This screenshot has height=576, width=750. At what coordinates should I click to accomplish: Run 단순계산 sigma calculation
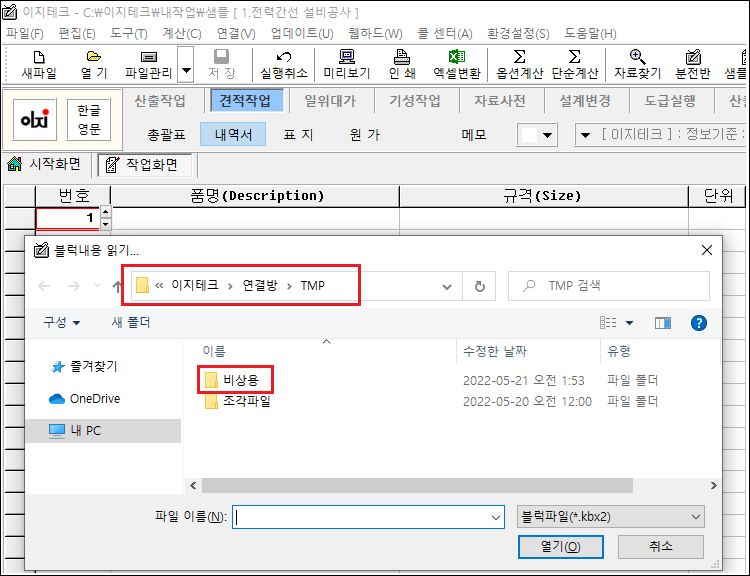tap(574, 65)
